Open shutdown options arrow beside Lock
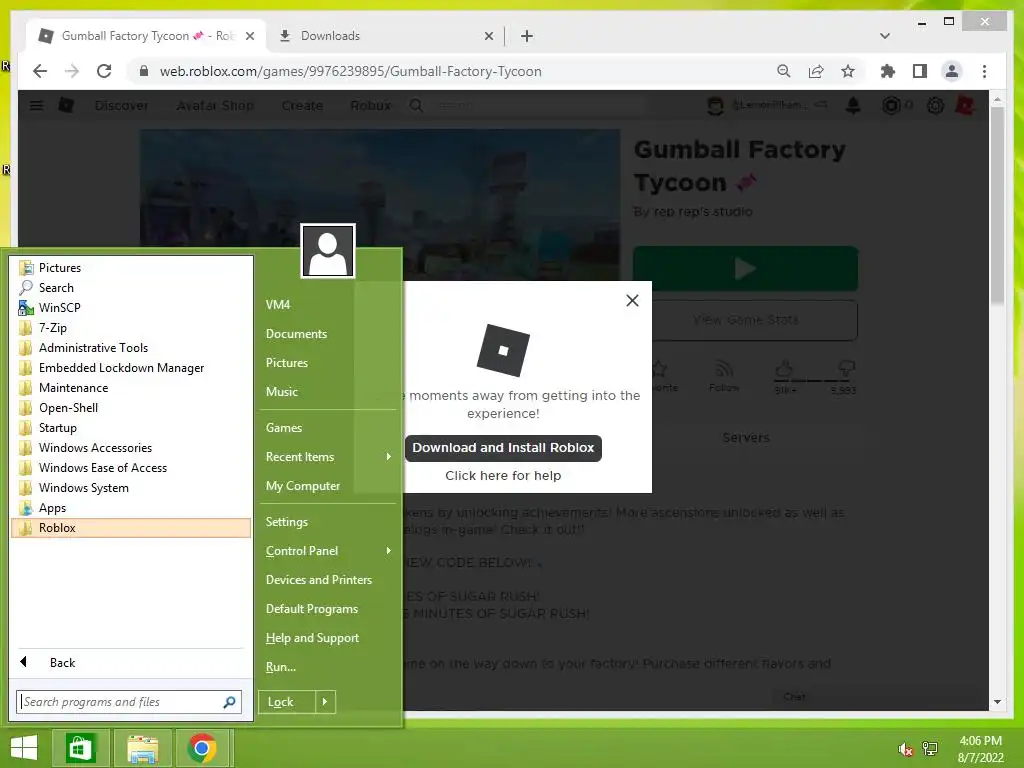 coord(325,702)
